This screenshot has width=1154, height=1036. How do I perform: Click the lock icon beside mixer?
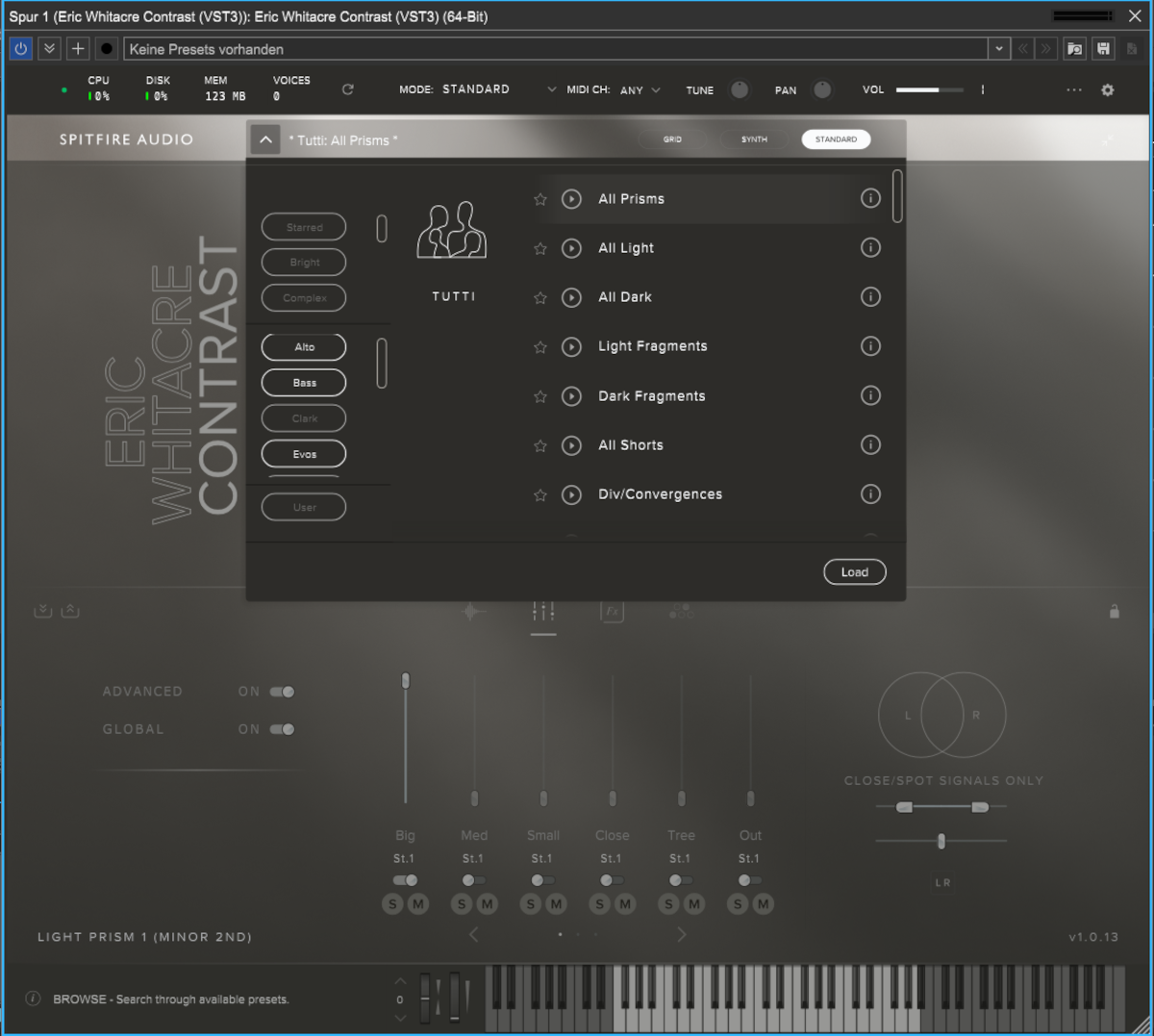[x=1115, y=611]
